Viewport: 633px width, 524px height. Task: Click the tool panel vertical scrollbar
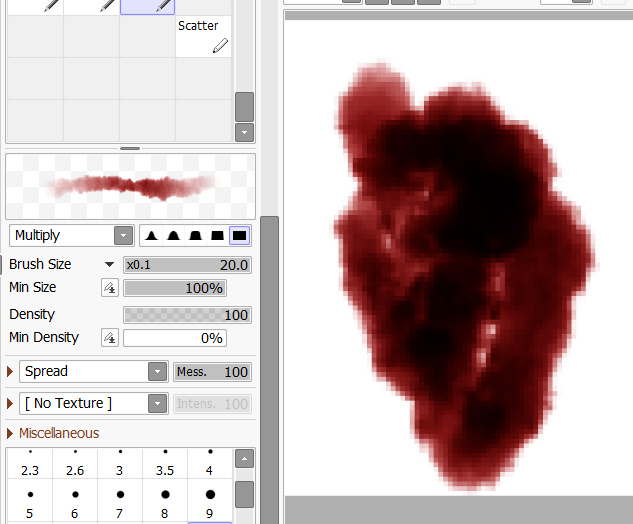point(270,370)
